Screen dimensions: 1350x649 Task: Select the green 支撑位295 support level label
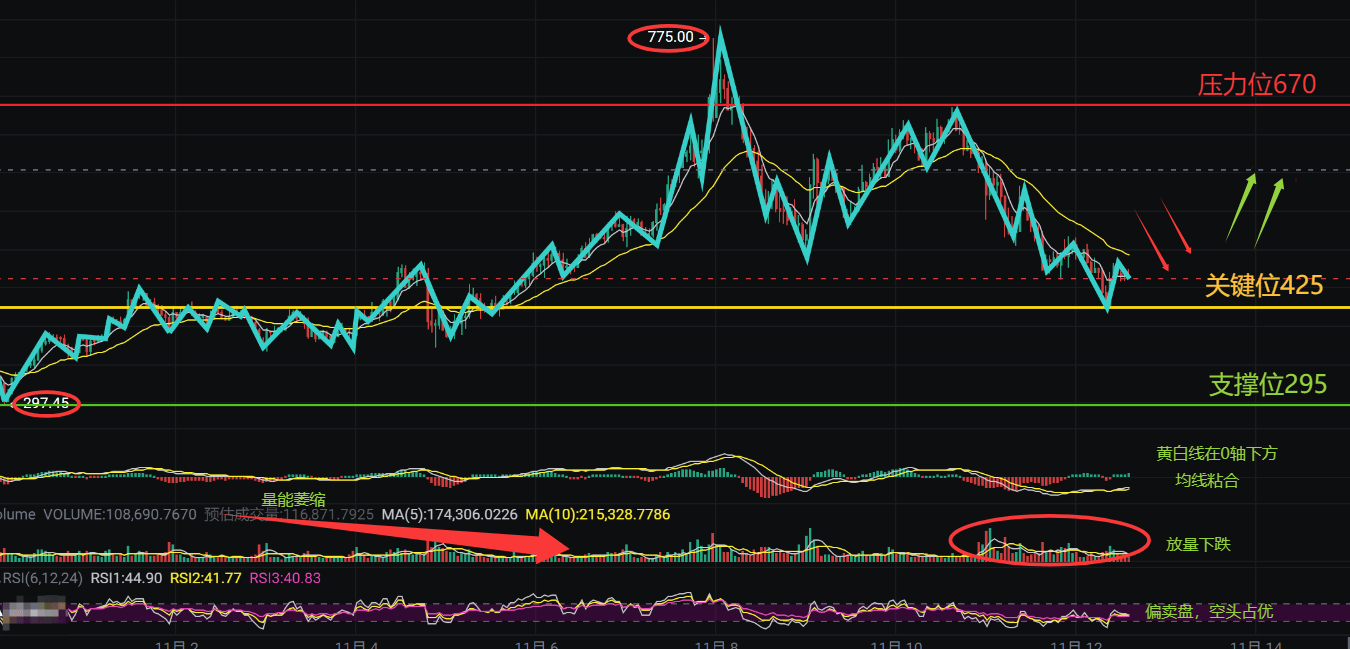click(1268, 384)
